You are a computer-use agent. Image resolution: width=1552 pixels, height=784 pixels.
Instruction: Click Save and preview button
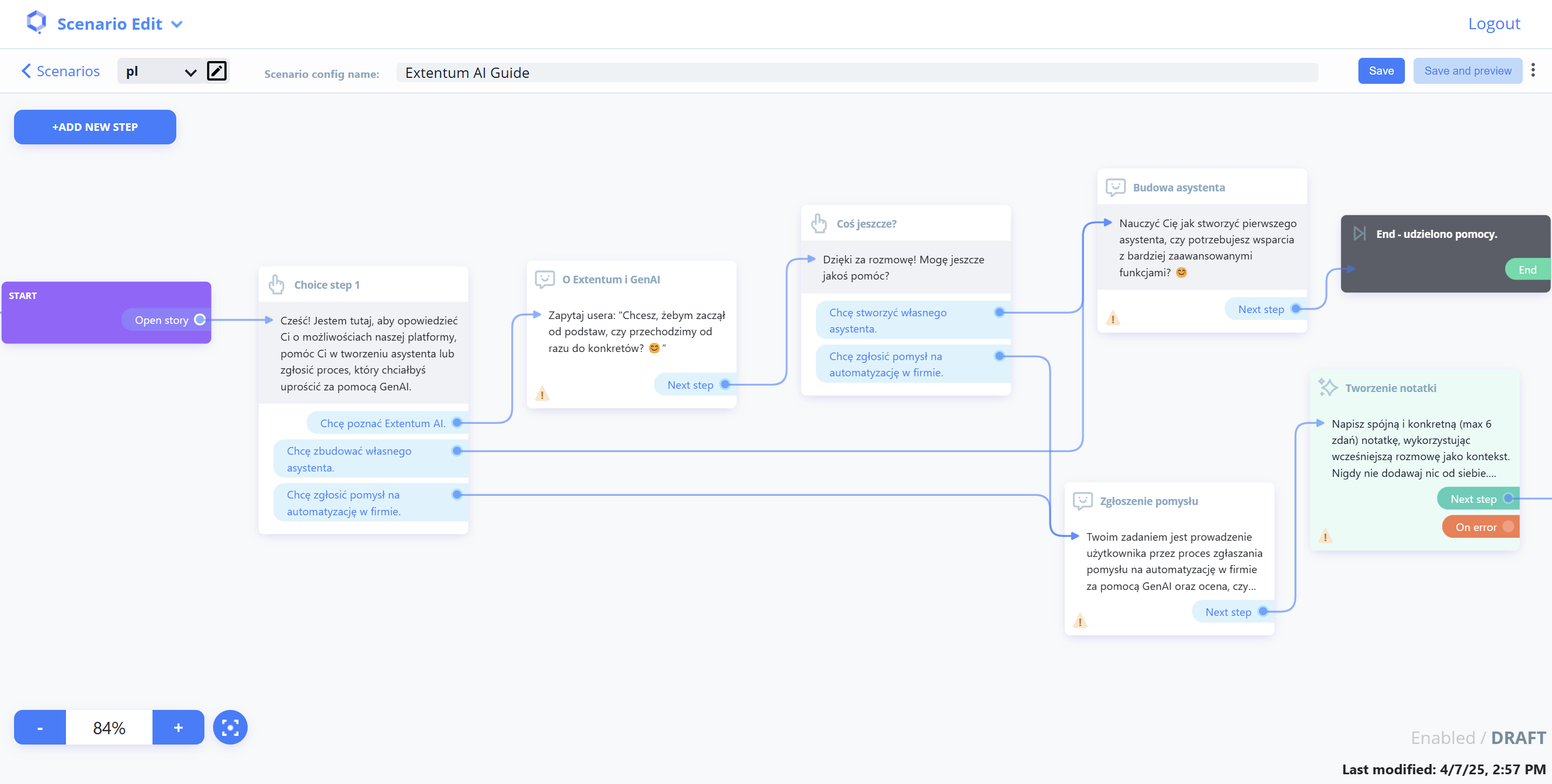click(1467, 71)
